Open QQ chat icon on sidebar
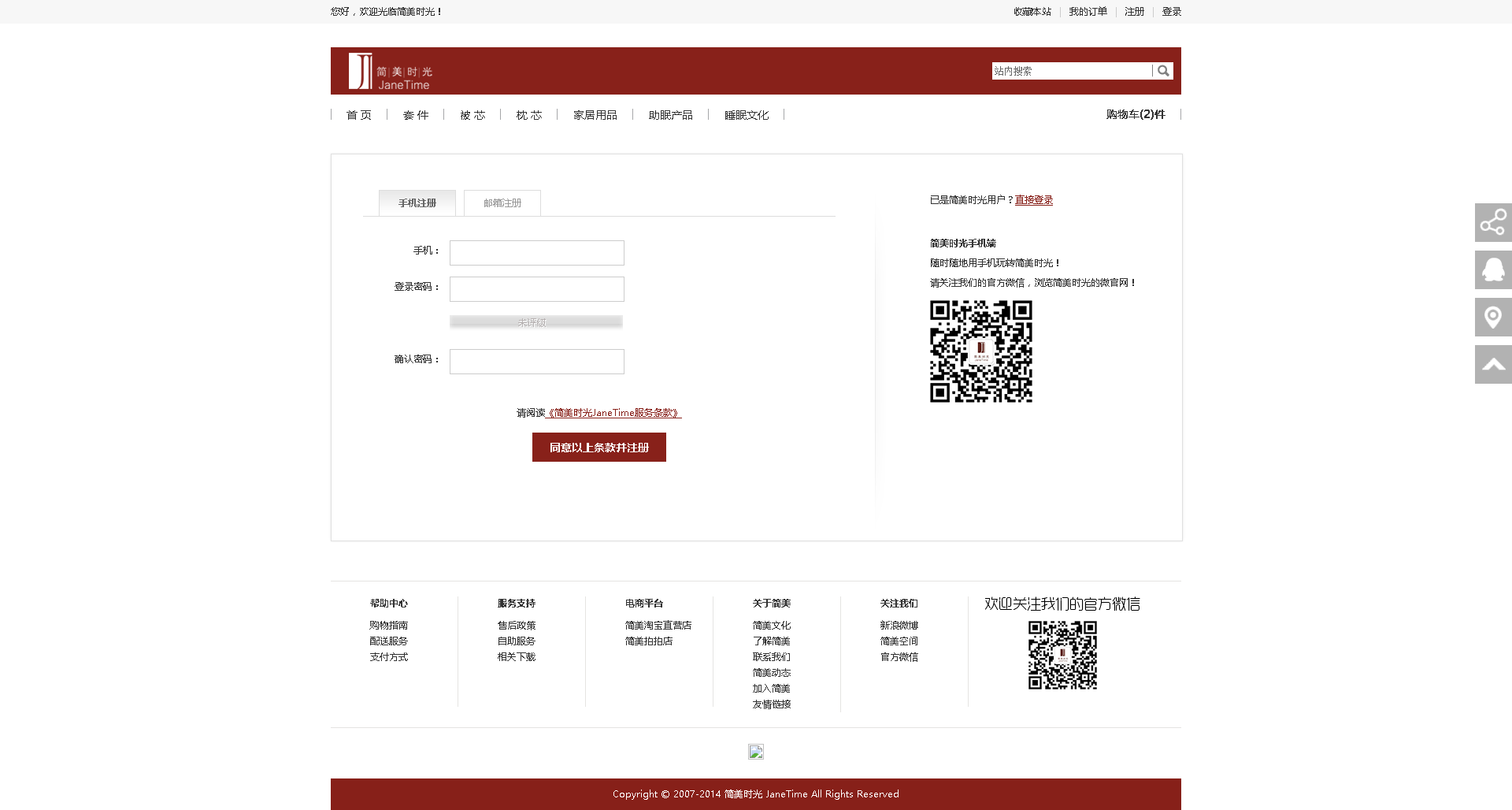Screen dimensions: 1512x810 [1493, 270]
